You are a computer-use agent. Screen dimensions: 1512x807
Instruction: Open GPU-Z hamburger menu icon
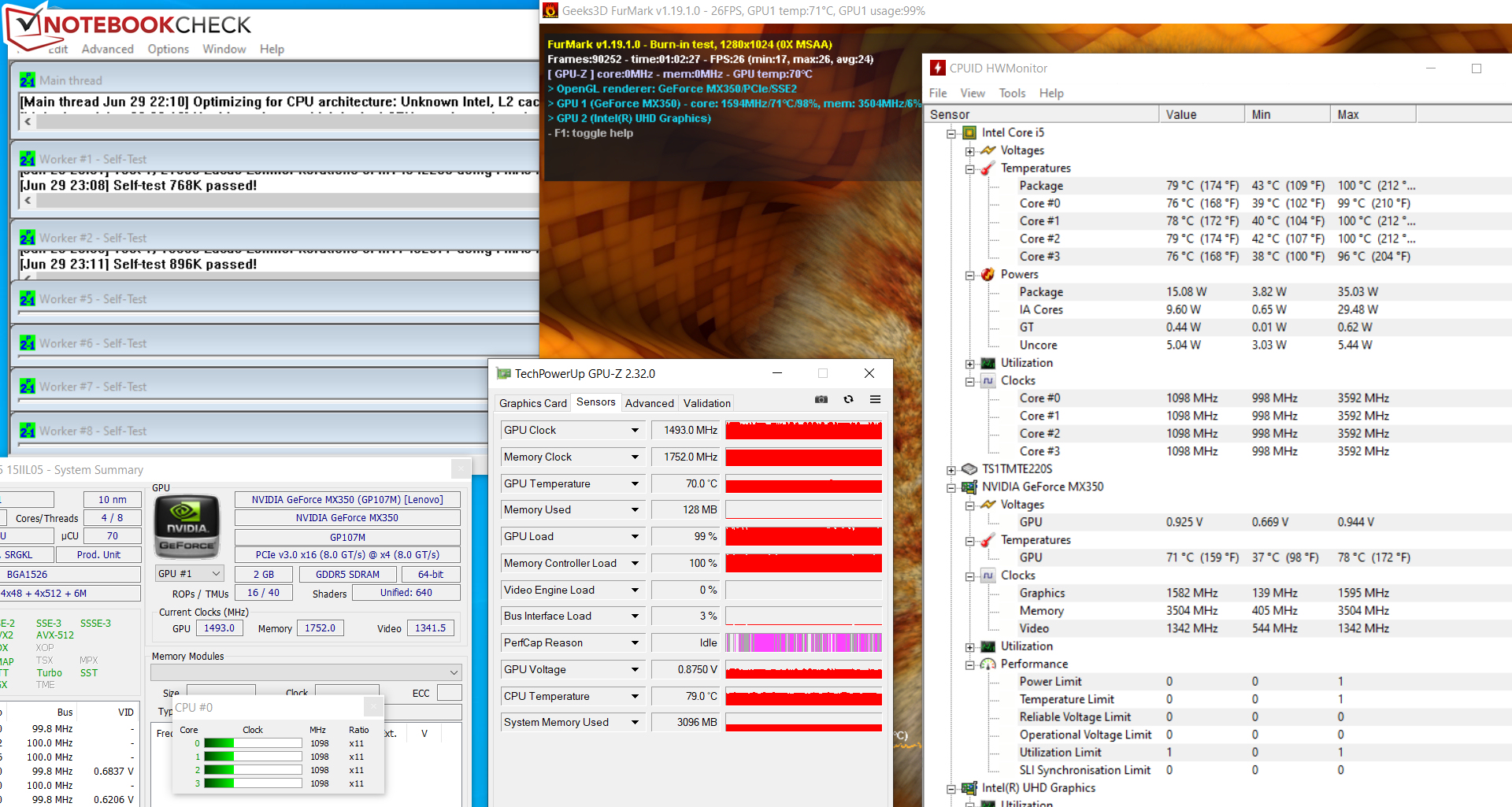pyautogui.click(x=875, y=399)
